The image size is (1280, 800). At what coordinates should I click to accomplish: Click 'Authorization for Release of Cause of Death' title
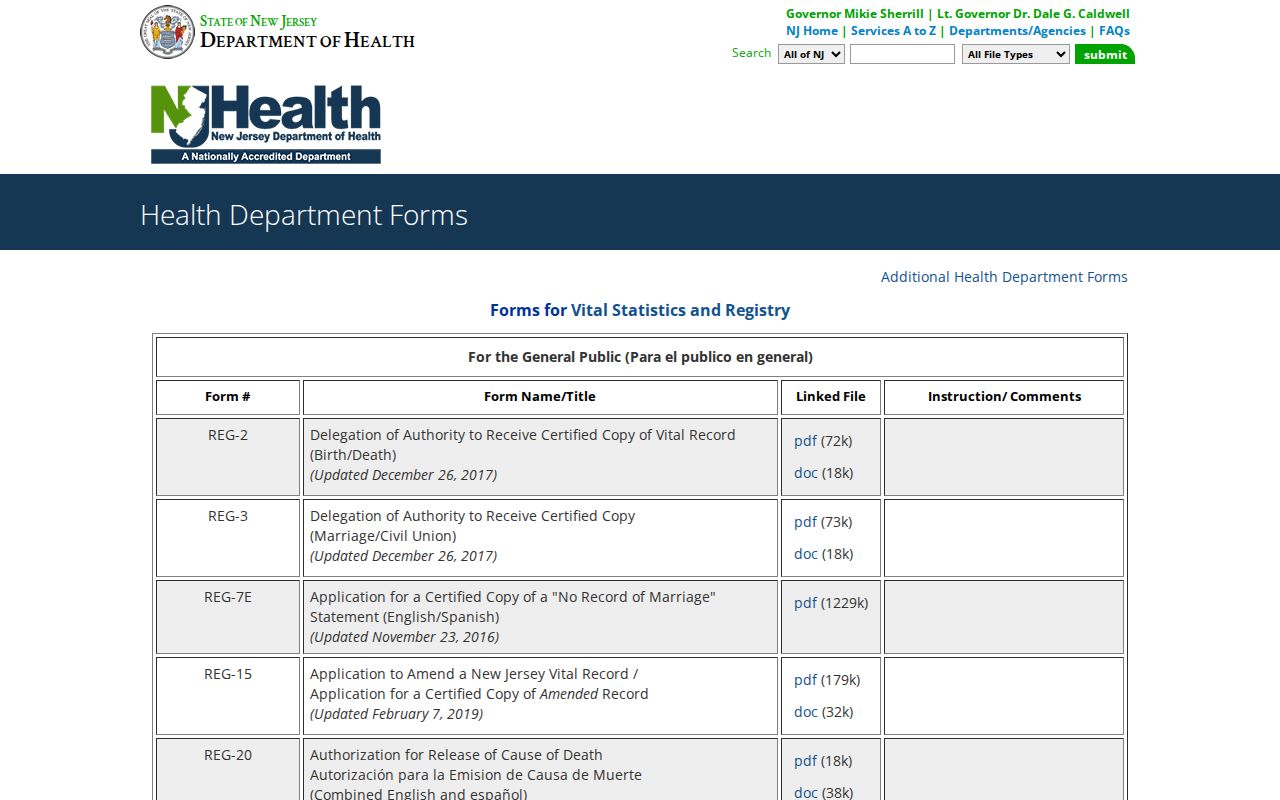point(456,755)
